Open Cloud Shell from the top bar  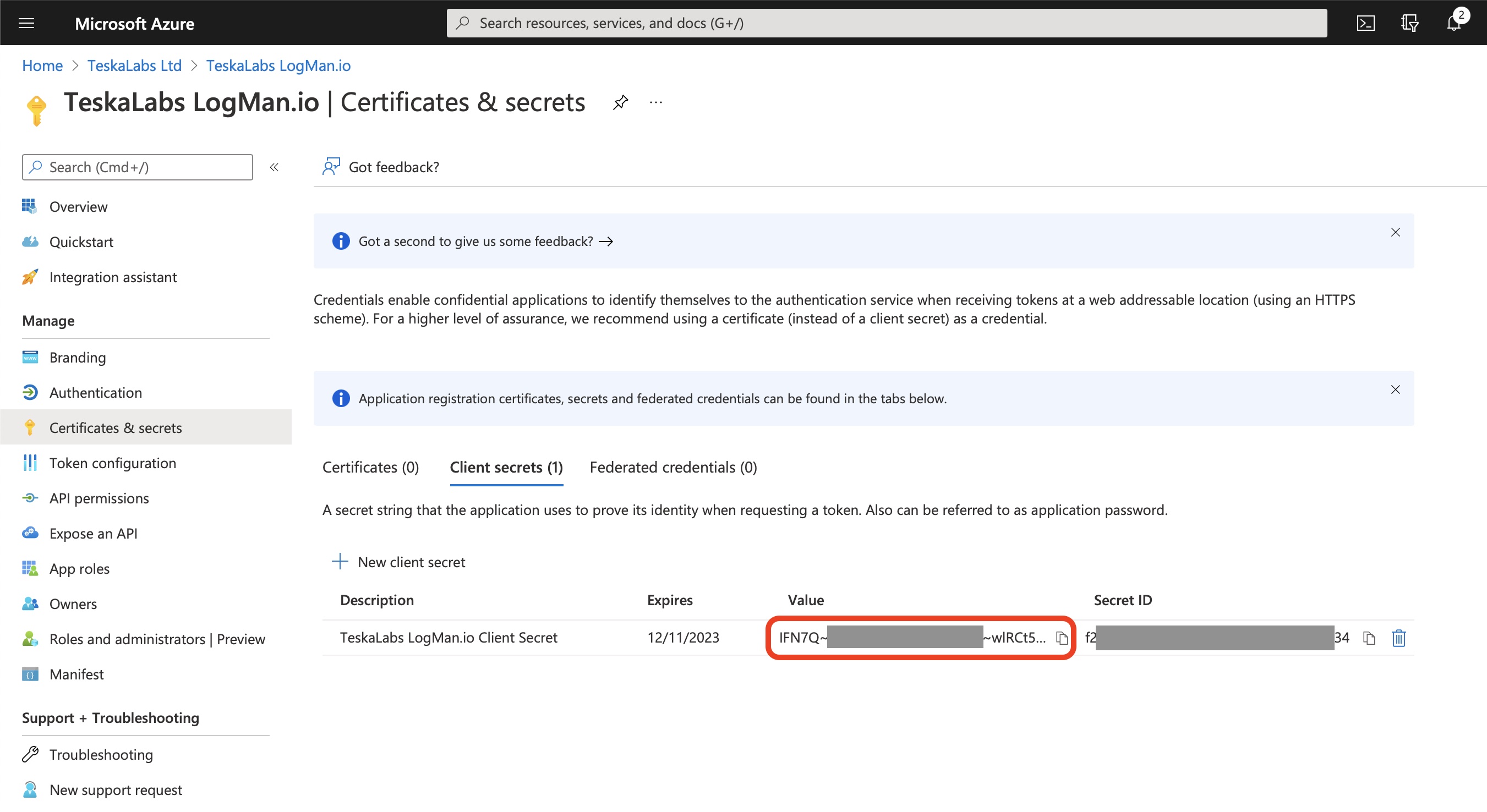click(1365, 23)
